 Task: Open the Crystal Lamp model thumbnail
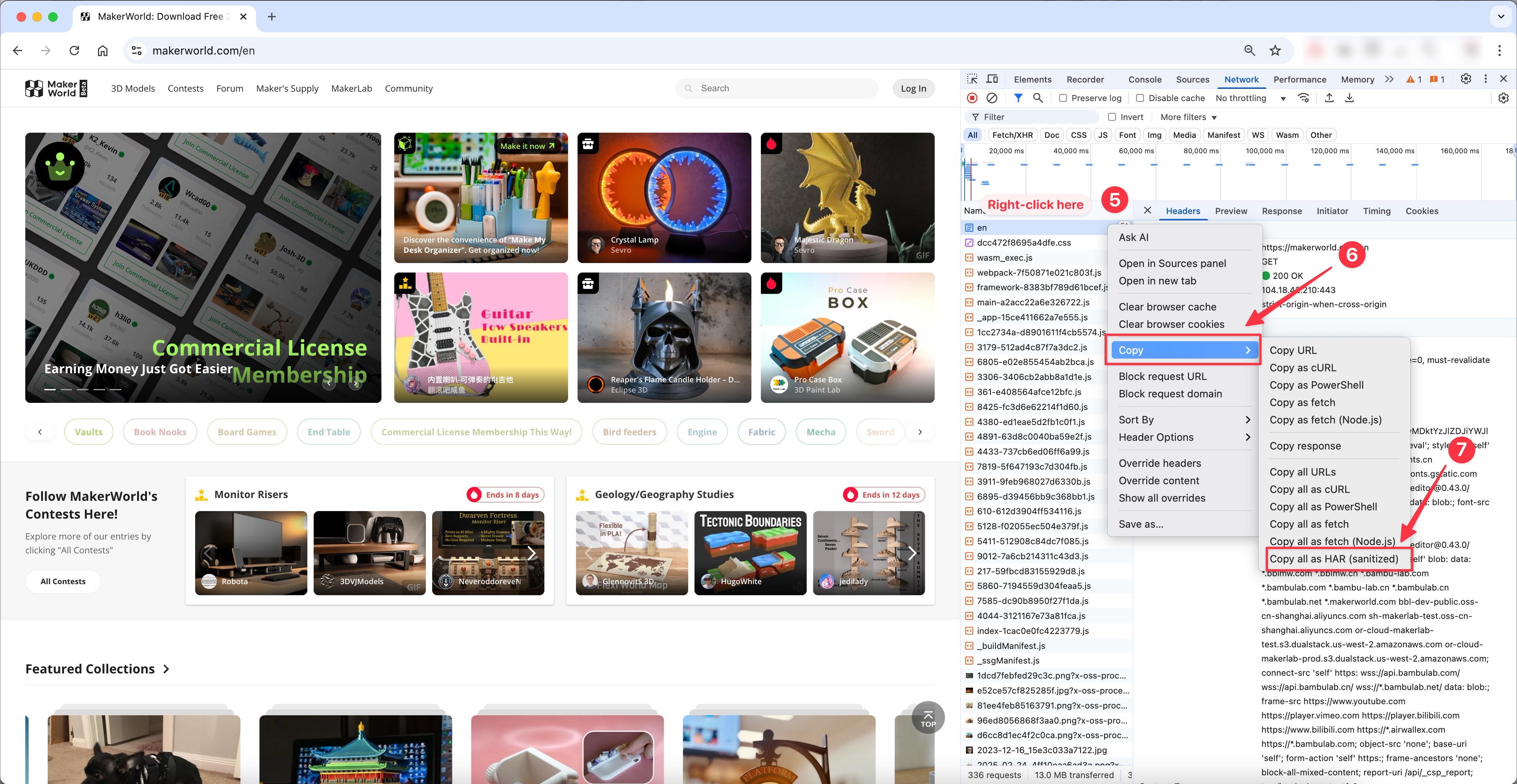coord(664,198)
